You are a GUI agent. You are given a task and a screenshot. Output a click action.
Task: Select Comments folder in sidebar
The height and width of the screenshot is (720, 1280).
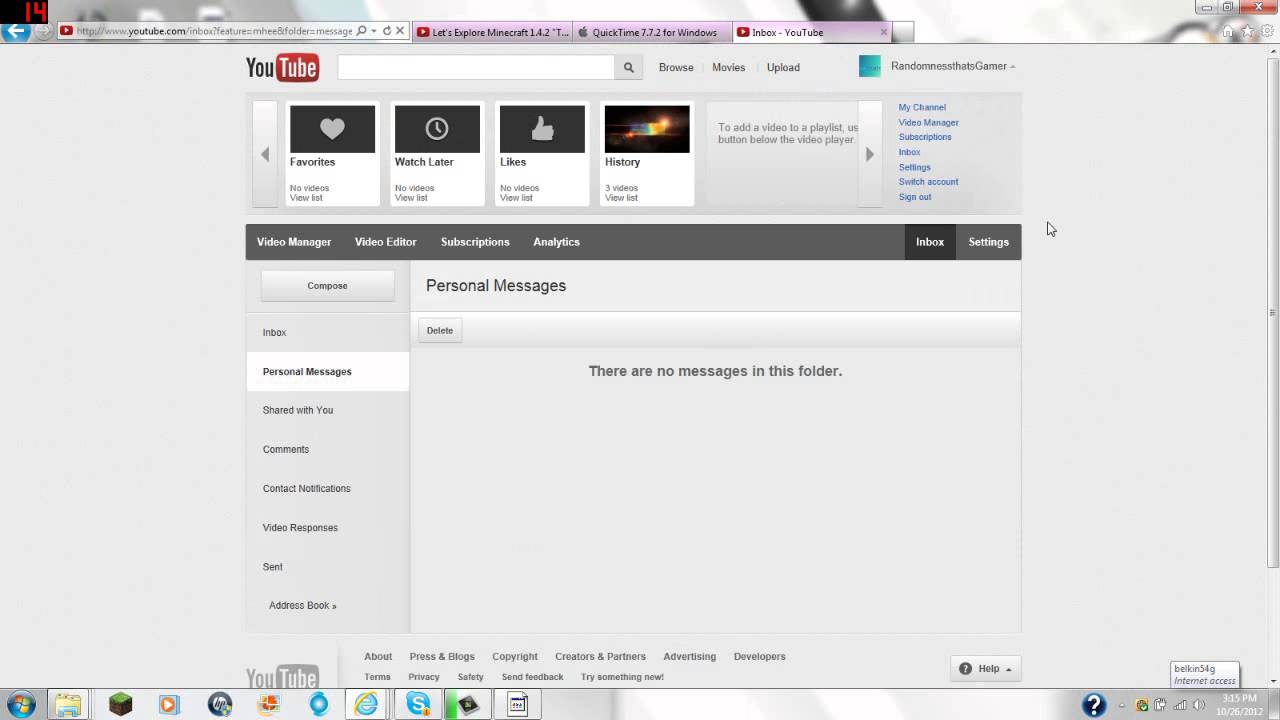pyautogui.click(x=327, y=449)
